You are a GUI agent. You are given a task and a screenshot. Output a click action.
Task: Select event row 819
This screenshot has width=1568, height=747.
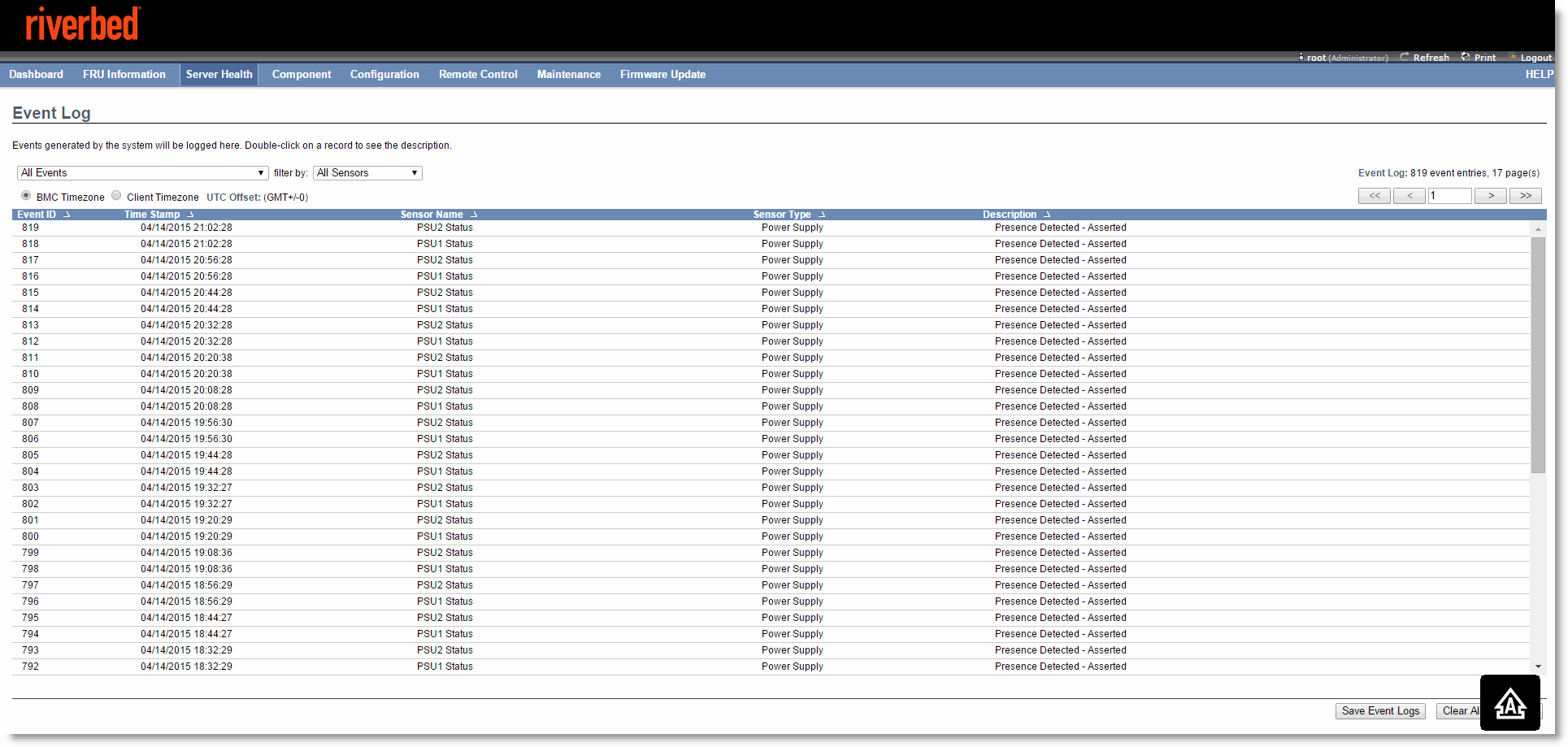pyautogui.click(x=771, y=228)
